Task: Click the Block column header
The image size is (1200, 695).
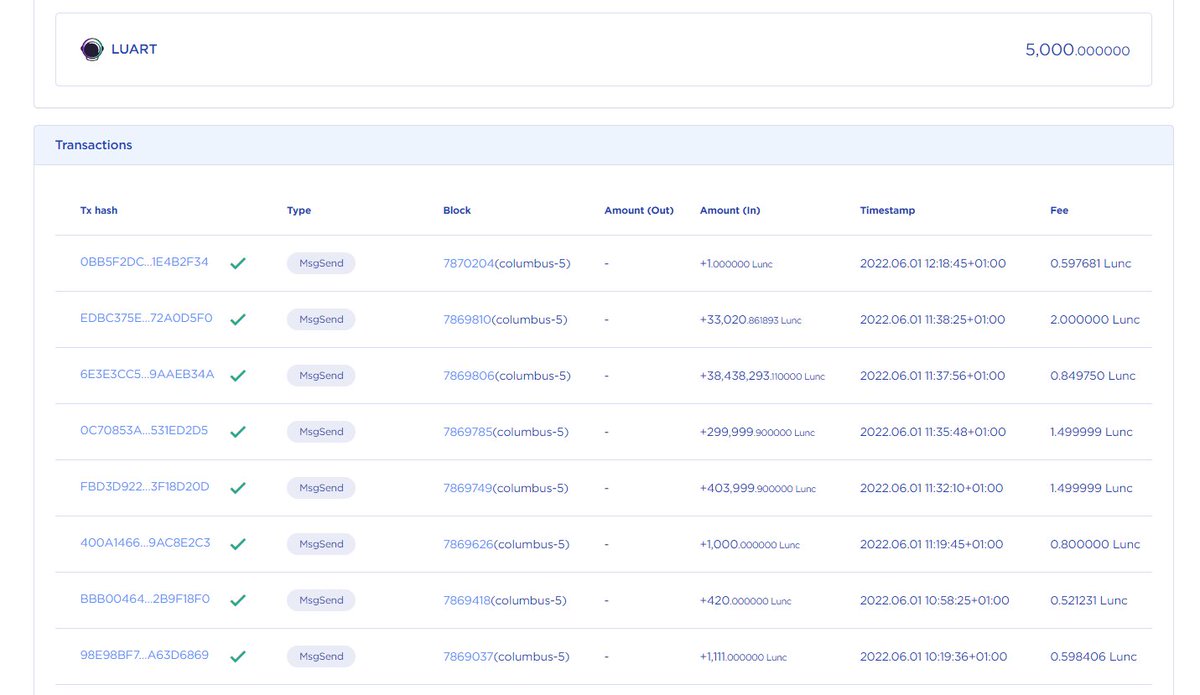Action: pyautogui.click(x=457, y=210)
